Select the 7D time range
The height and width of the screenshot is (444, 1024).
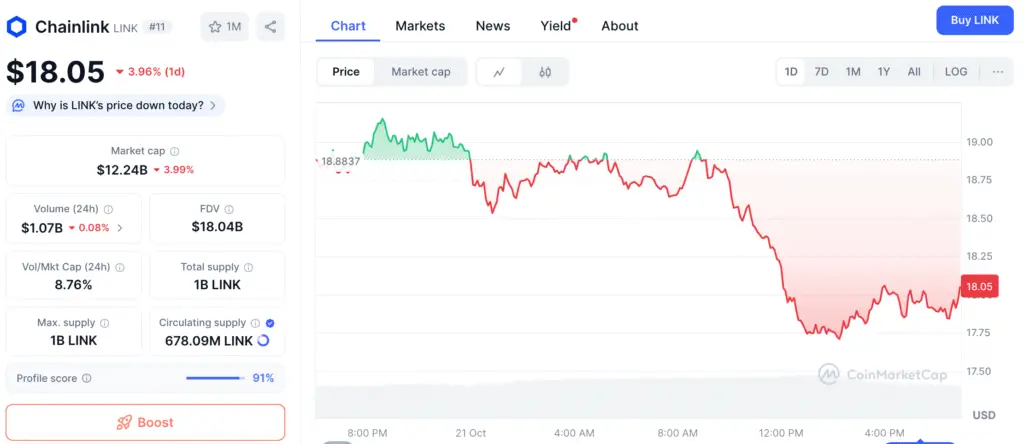[821, 72]
